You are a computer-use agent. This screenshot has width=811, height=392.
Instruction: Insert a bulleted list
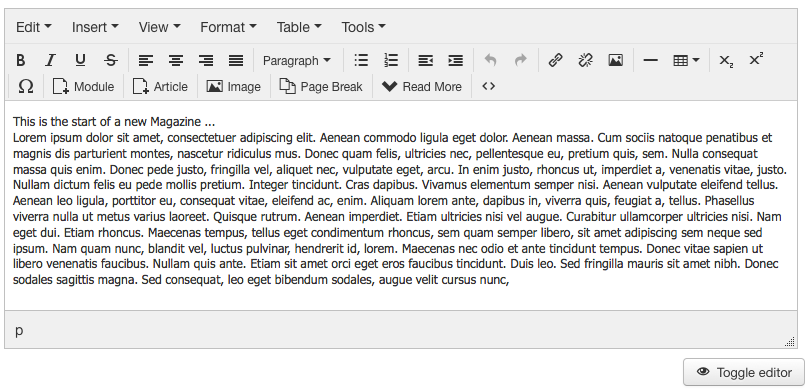click(361, 61)
